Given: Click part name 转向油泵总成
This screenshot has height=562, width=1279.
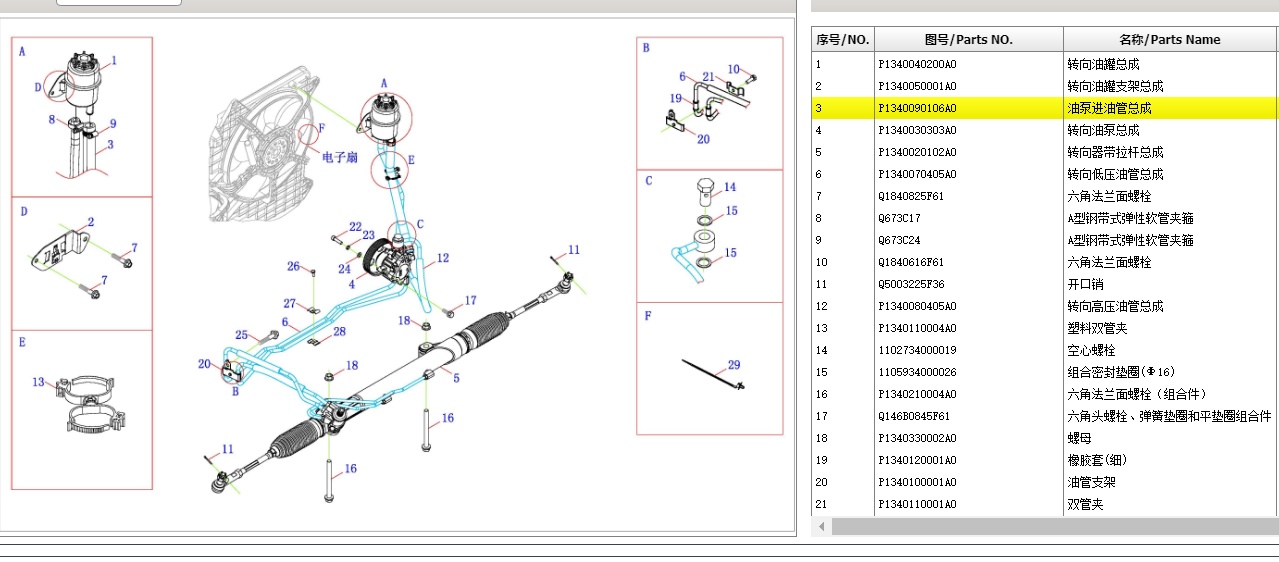Looking at the screenshot, I should pyautogui.click(x=1103, y=130).
